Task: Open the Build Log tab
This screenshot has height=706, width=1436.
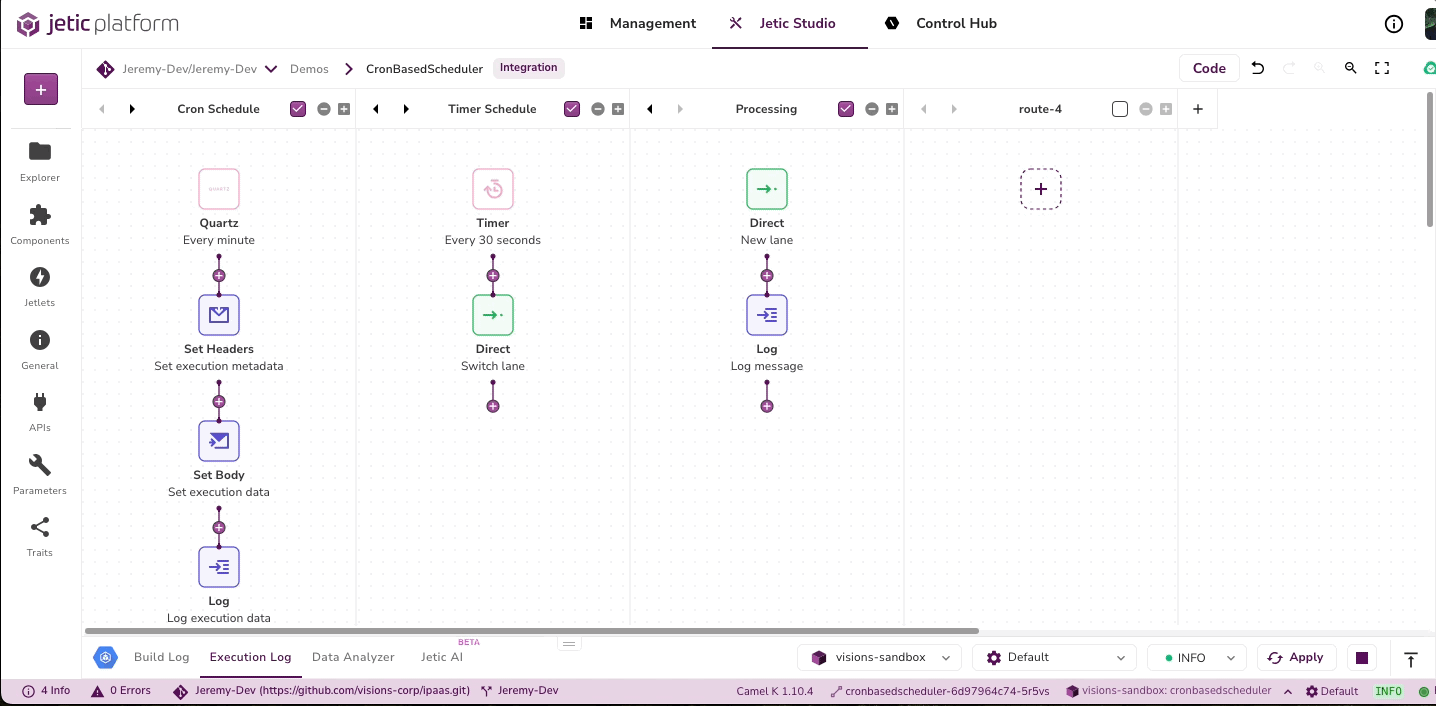Action: coord(161,657)
